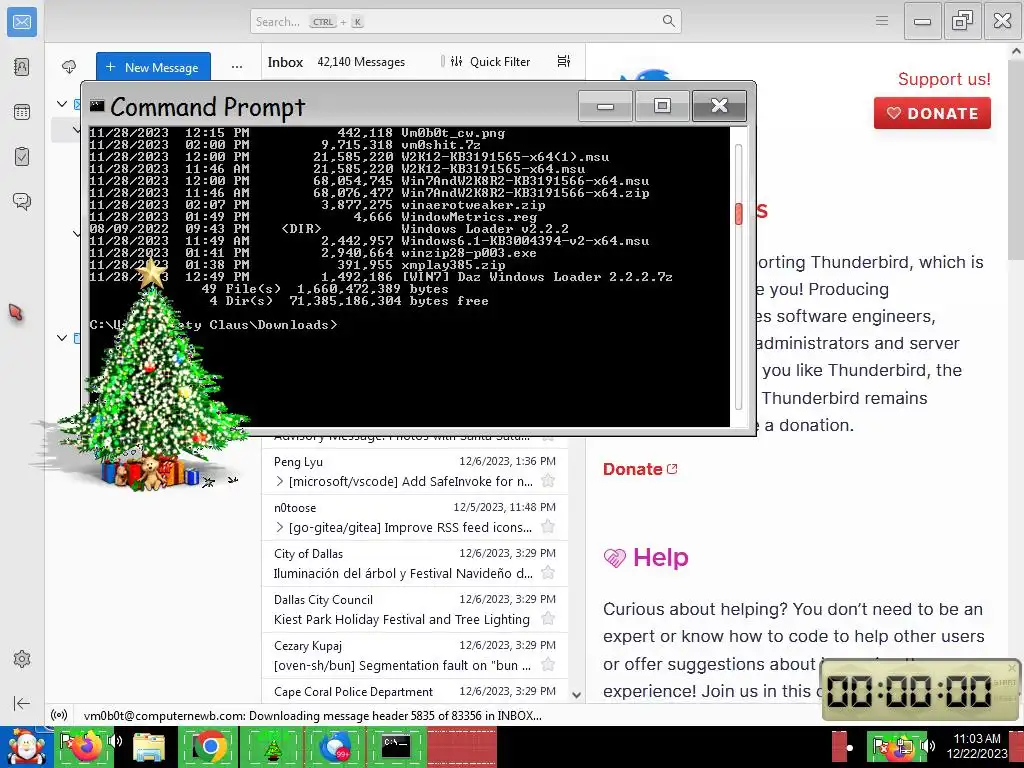
Task: Select the Cape Coral Police Department message
Action: (415, 692)
